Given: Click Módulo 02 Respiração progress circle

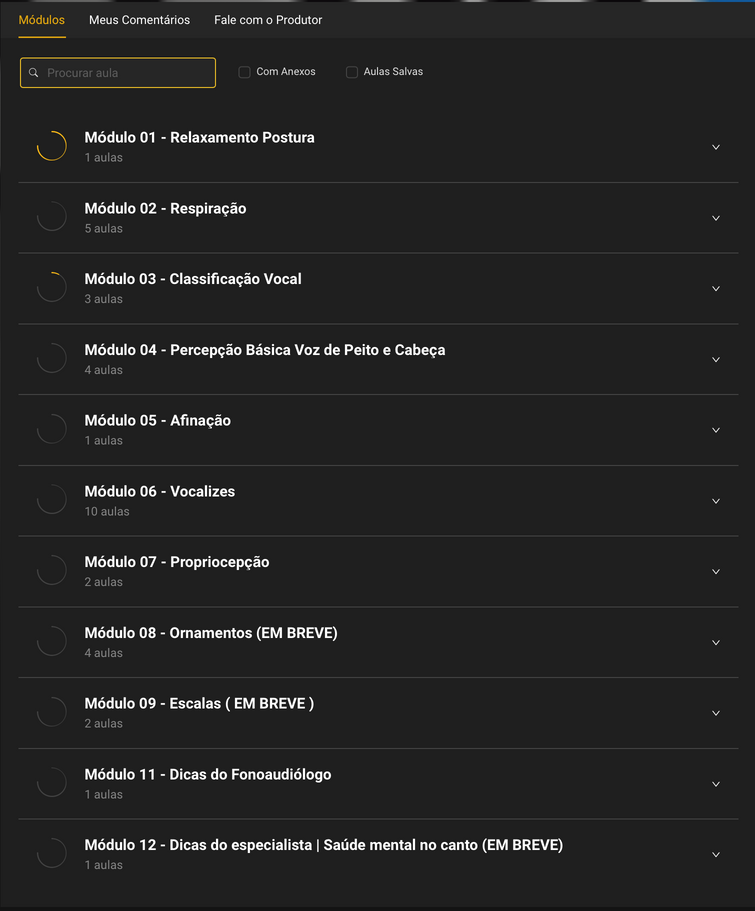Looking at the screenshot, I should 52,217.
